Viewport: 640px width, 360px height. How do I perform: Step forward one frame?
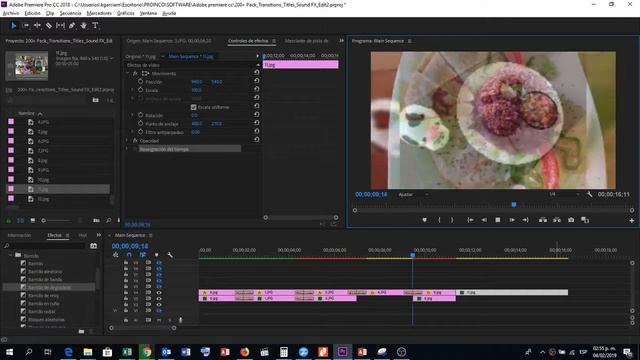[x=511, y=220]
